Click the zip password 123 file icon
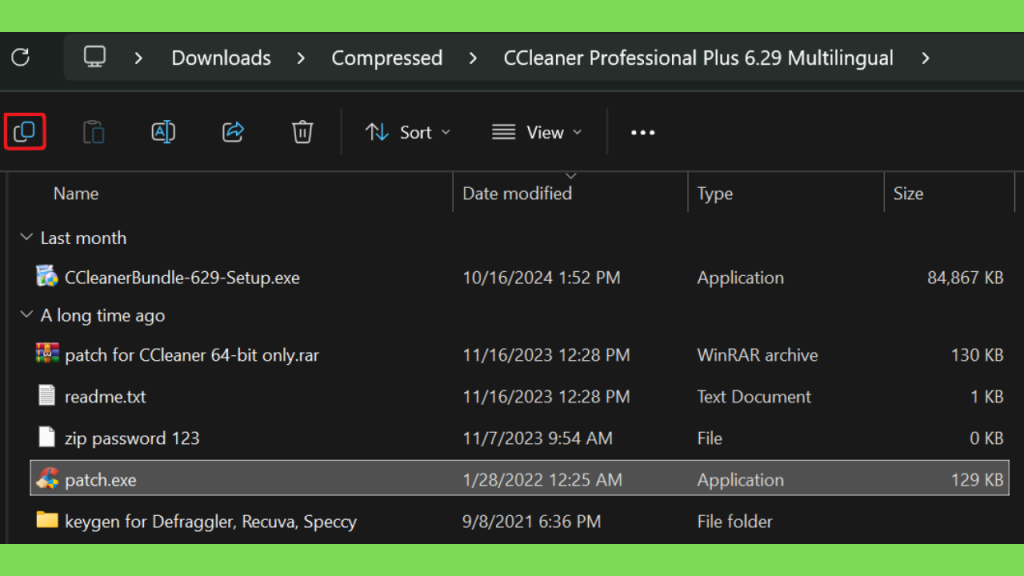 click(x=46, y=438)
